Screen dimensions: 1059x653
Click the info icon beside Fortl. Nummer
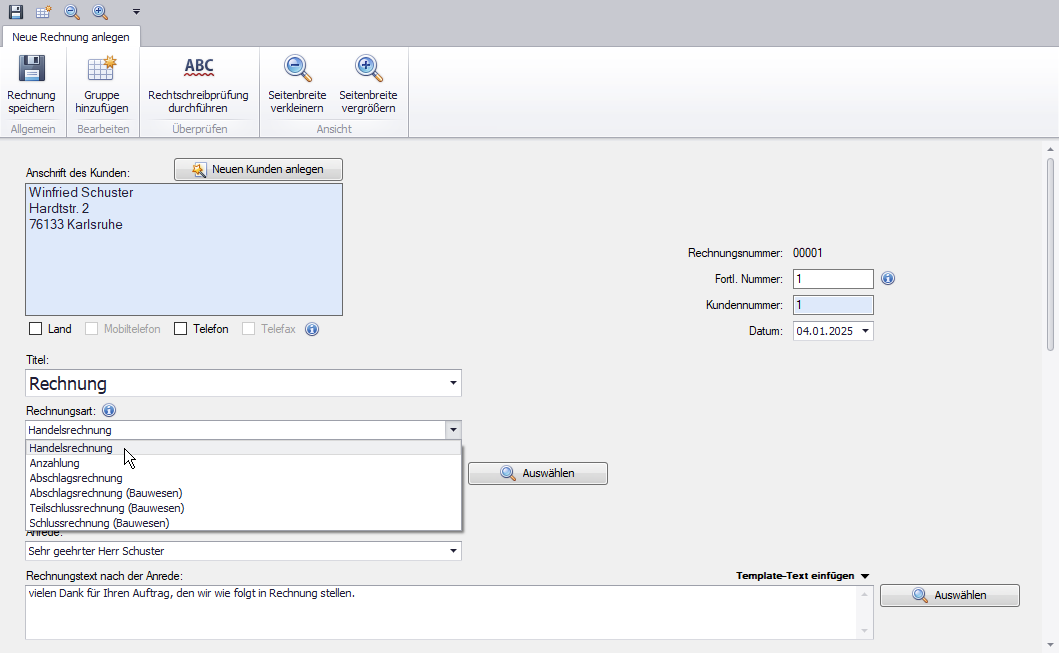888,278
